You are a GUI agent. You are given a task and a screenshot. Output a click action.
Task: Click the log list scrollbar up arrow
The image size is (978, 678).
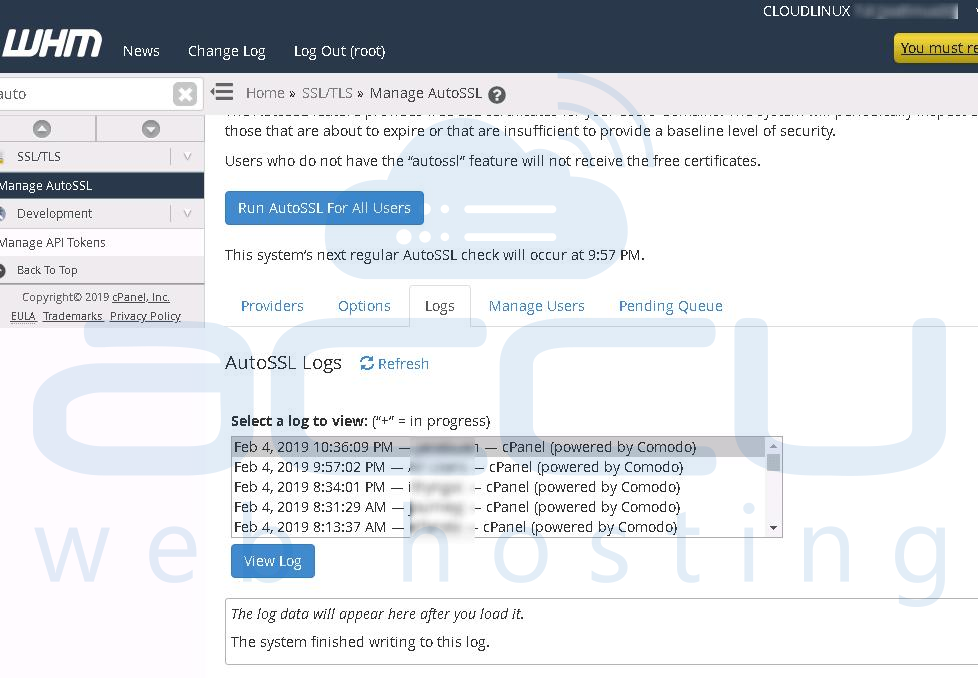[773, 445]
